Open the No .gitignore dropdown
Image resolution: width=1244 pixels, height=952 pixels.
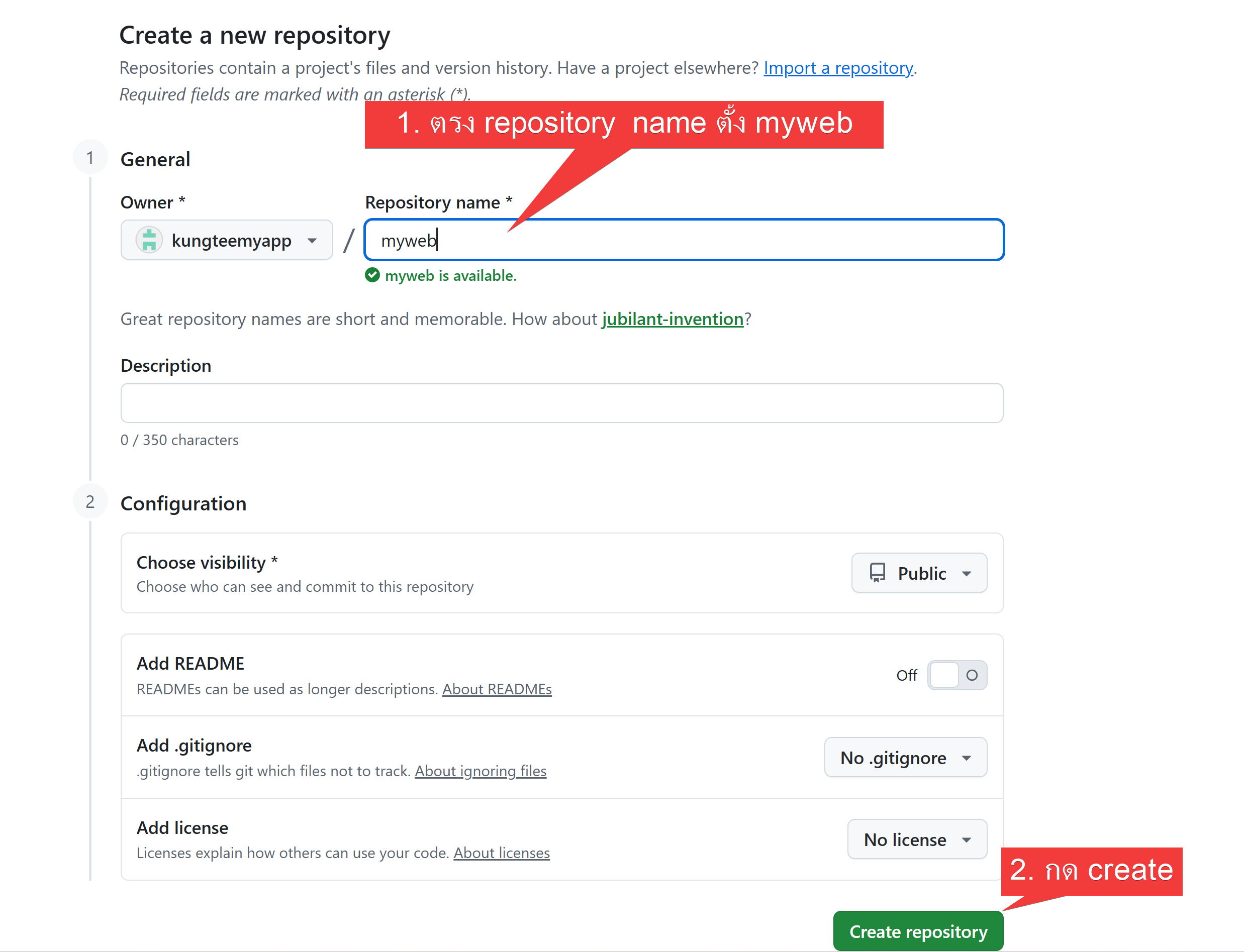905,758
